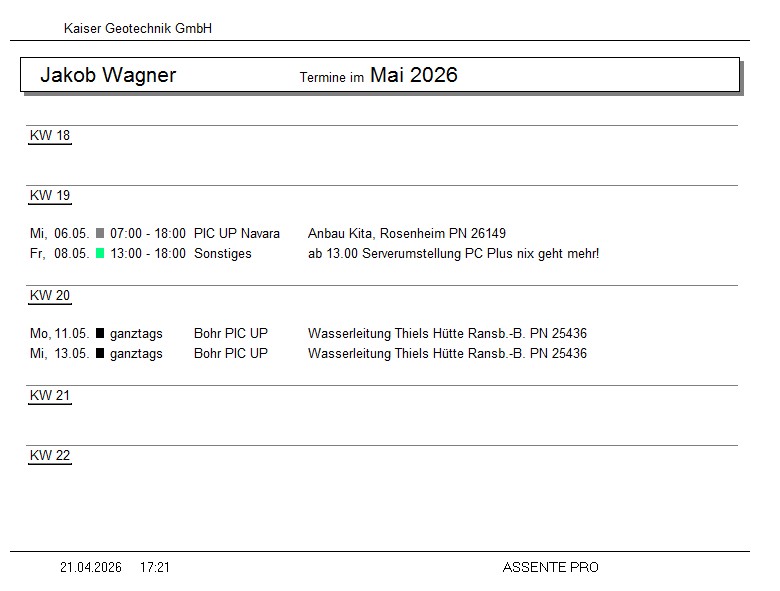
Task: Click the black color marker for Mi 13.05.
Action: pos(100,354)
